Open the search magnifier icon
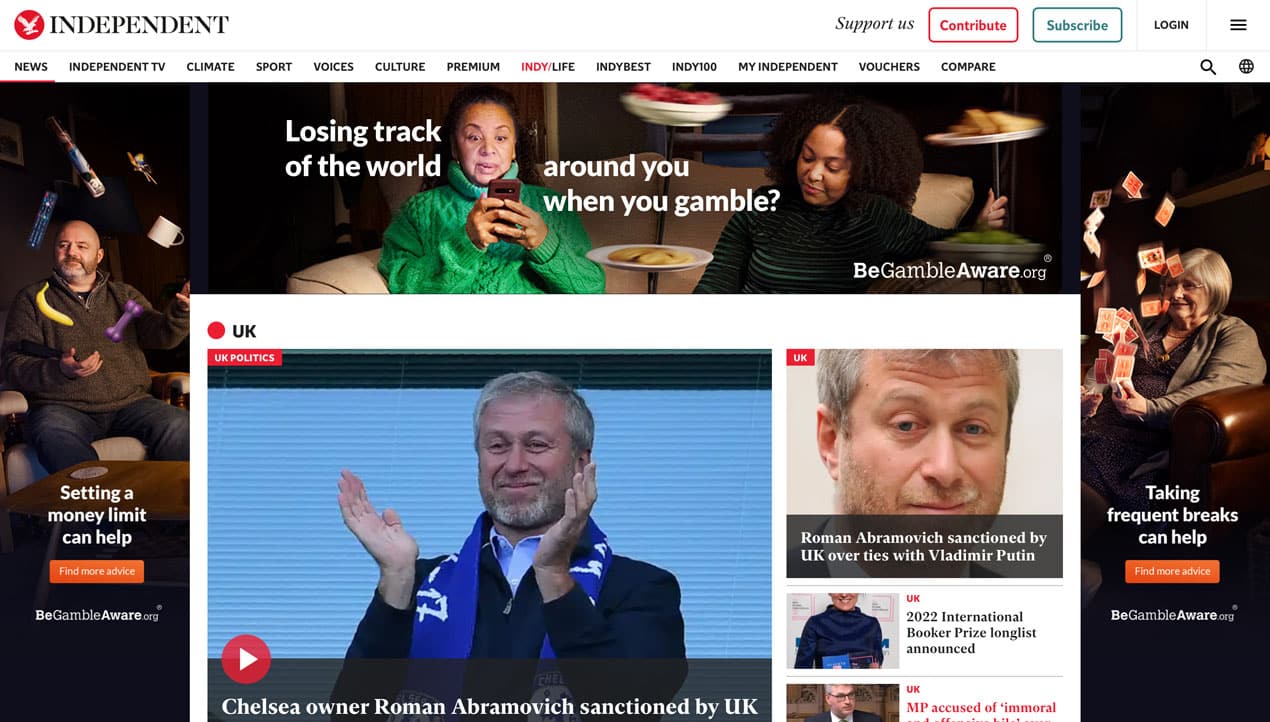The width and height of the screenshot is (1270, 722). point(1208,67)
